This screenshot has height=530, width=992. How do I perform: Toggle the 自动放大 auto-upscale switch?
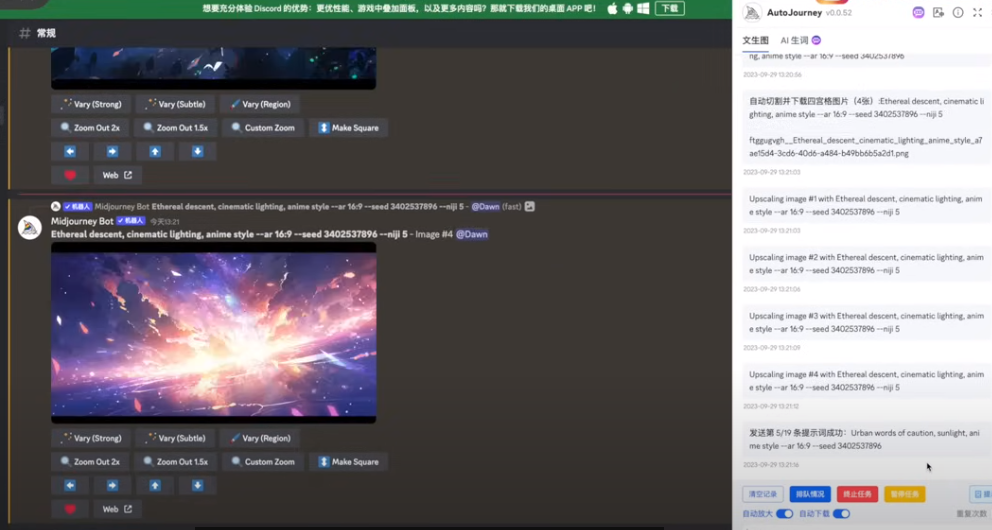[784, 514]
